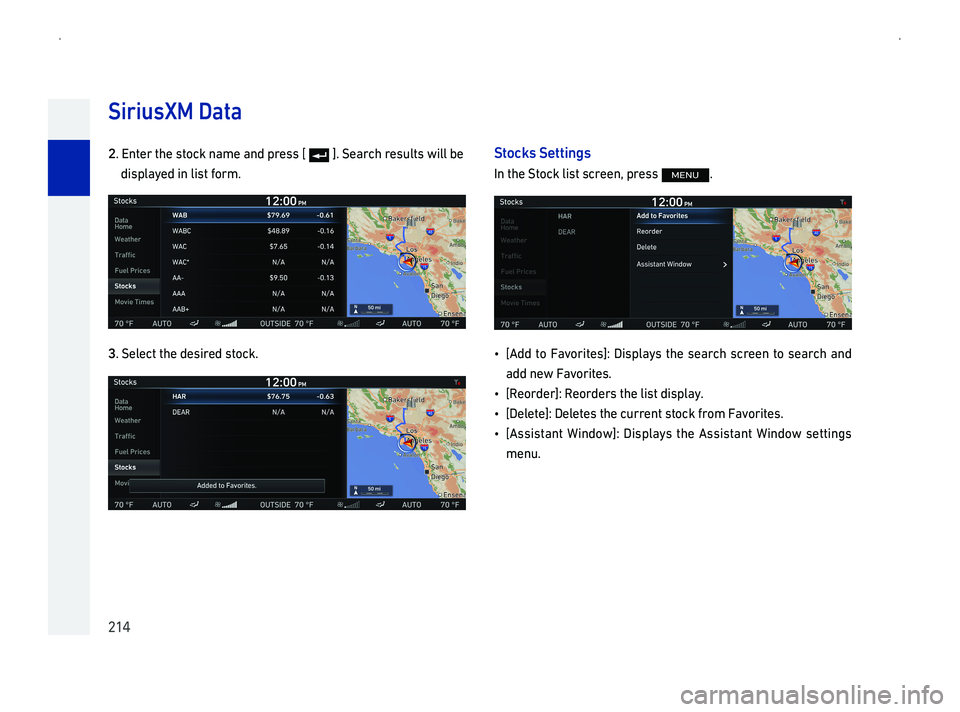
Task: Click the 12:00 PM clock on the Stocks Settings menu screen
Action: coord(672,202)
